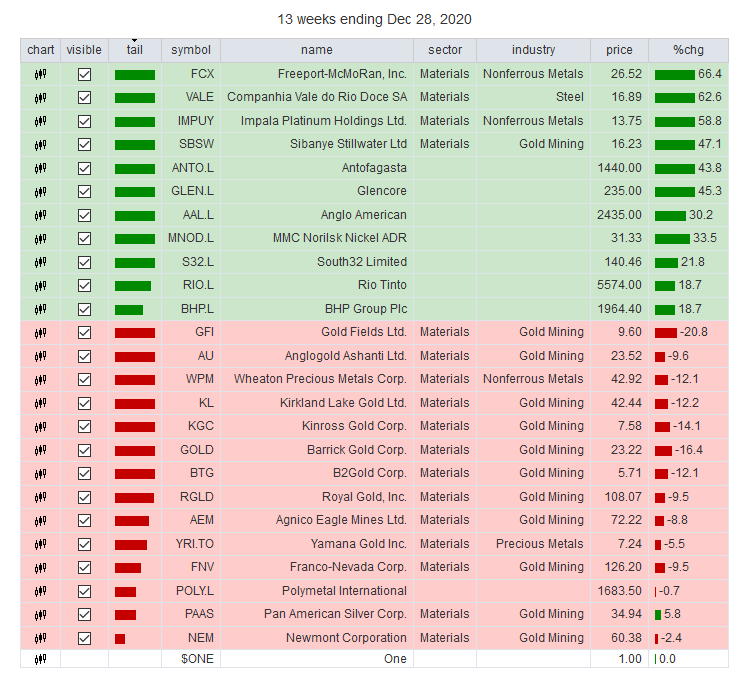Click the symbol column header
Viewport: 756px width, 678px height.
click(191, 50)
